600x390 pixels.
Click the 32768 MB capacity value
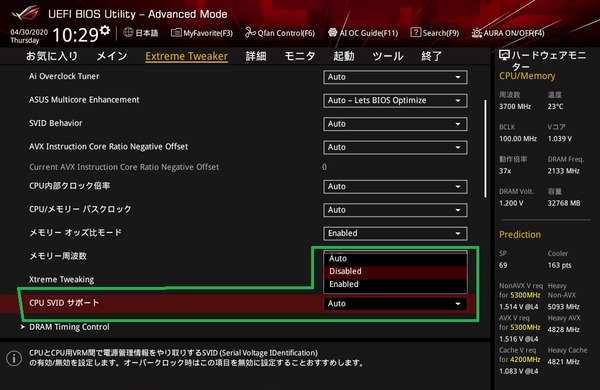(x=564, y=203)
